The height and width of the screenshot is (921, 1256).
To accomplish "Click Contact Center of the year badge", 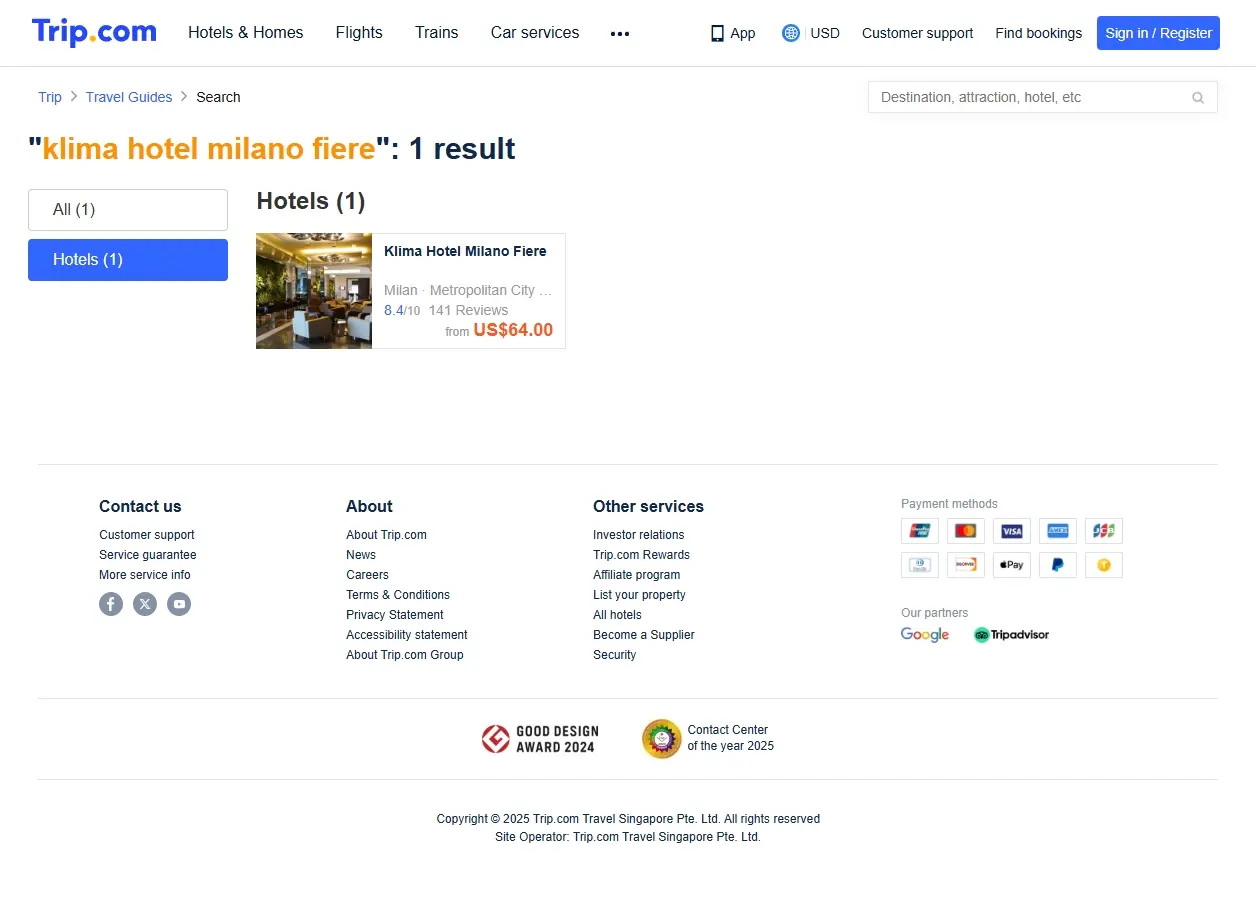I will 708,739.
